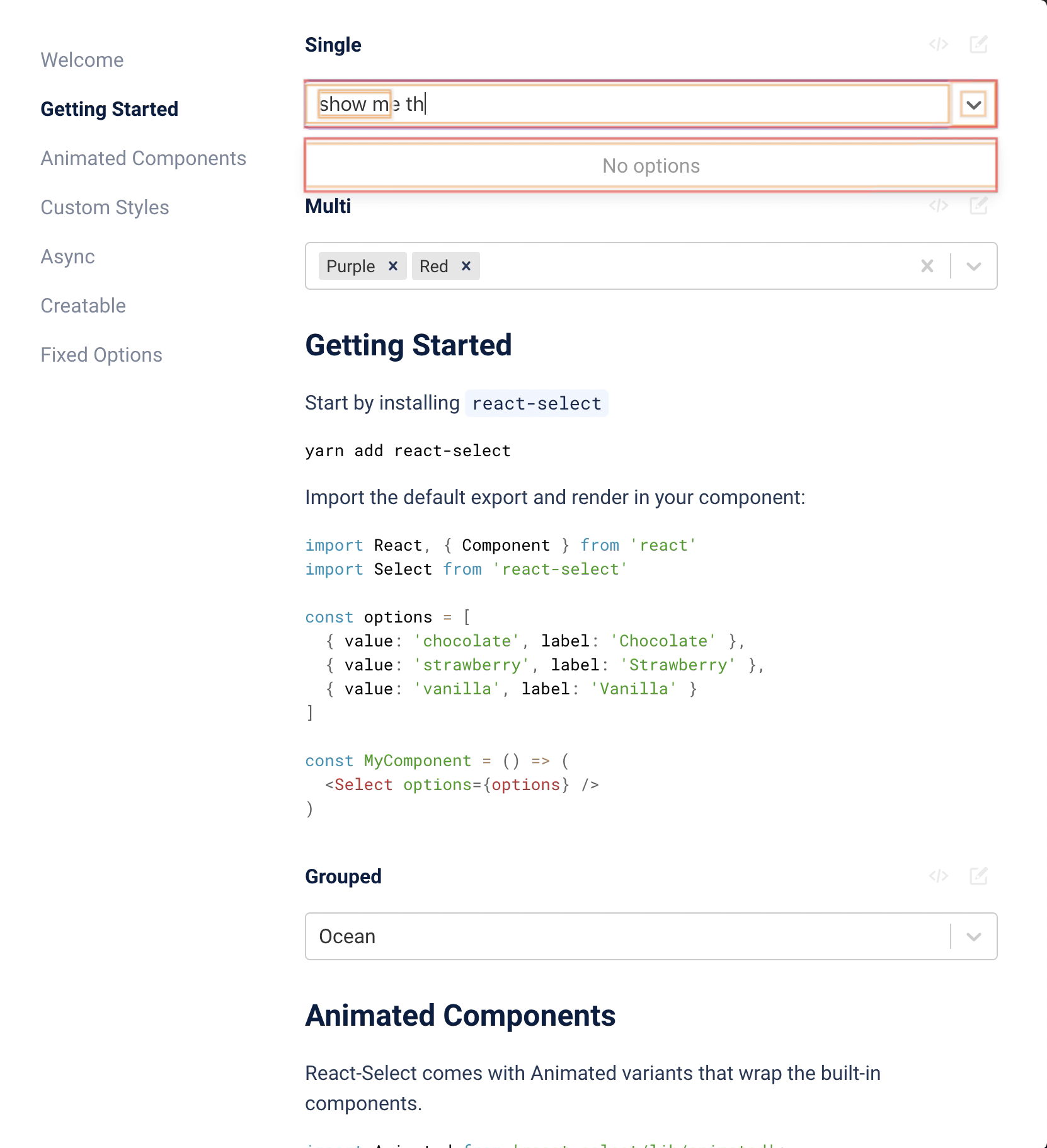Click inside the Single select text input

click(x=567, y=104)
